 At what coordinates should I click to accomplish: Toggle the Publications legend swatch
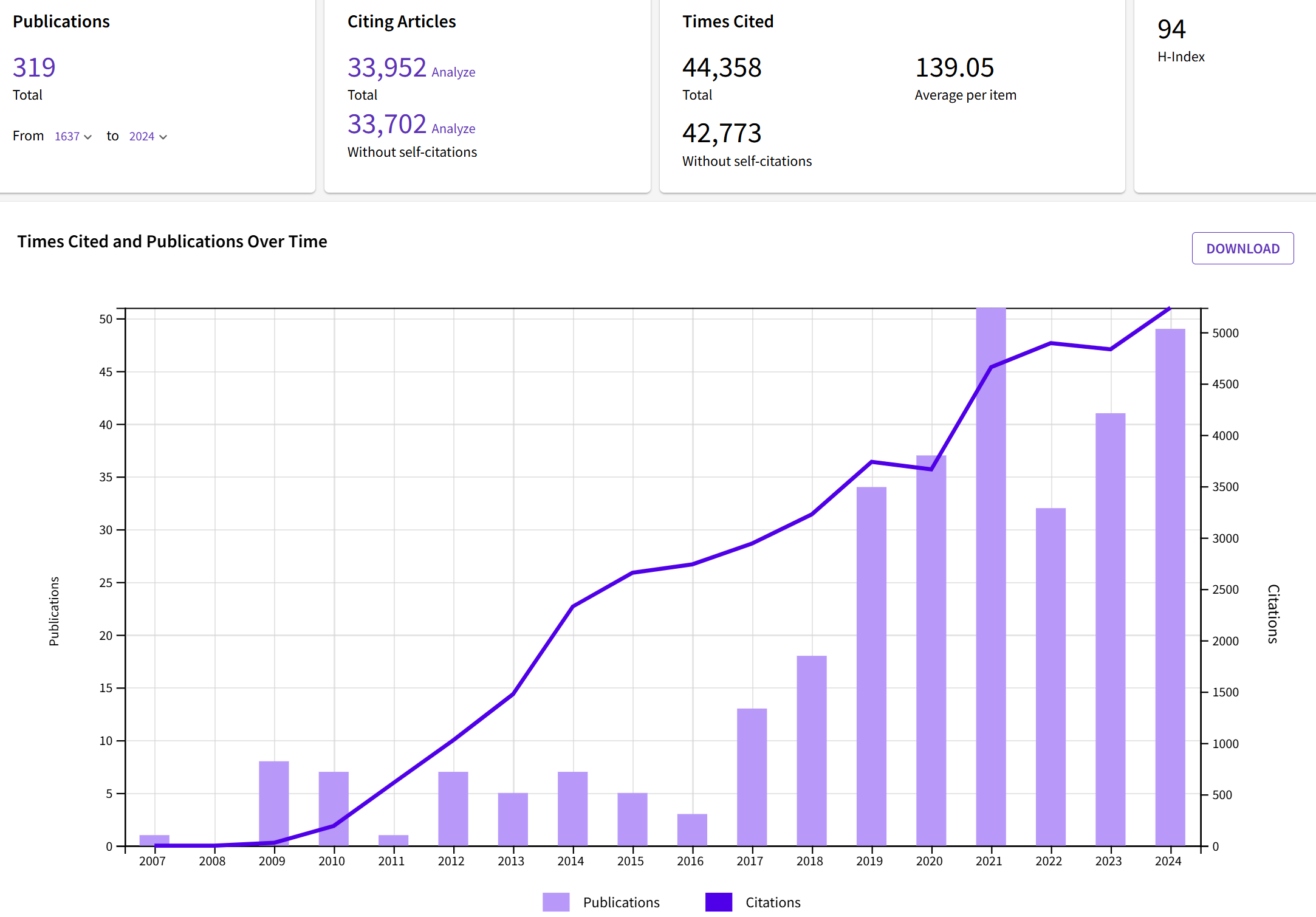[556, 902]
